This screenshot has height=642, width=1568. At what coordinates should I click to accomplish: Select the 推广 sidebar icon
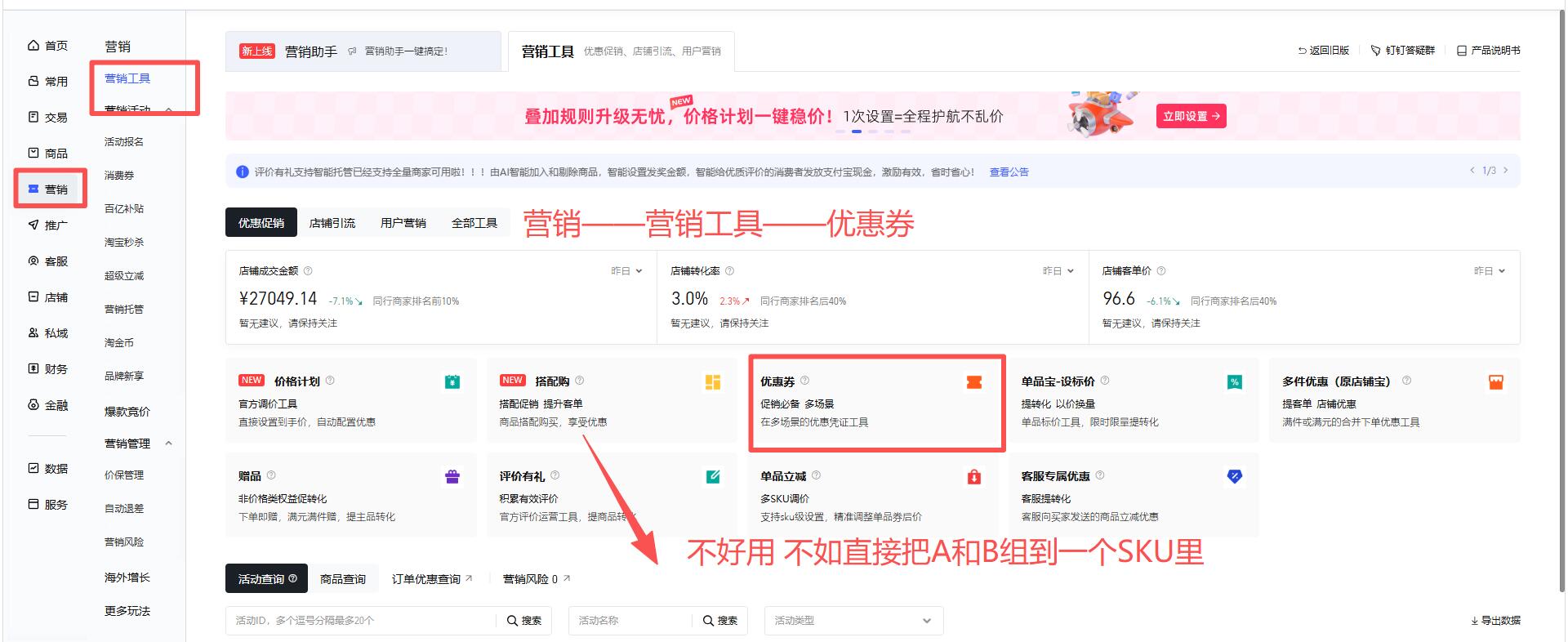point(33,225)
